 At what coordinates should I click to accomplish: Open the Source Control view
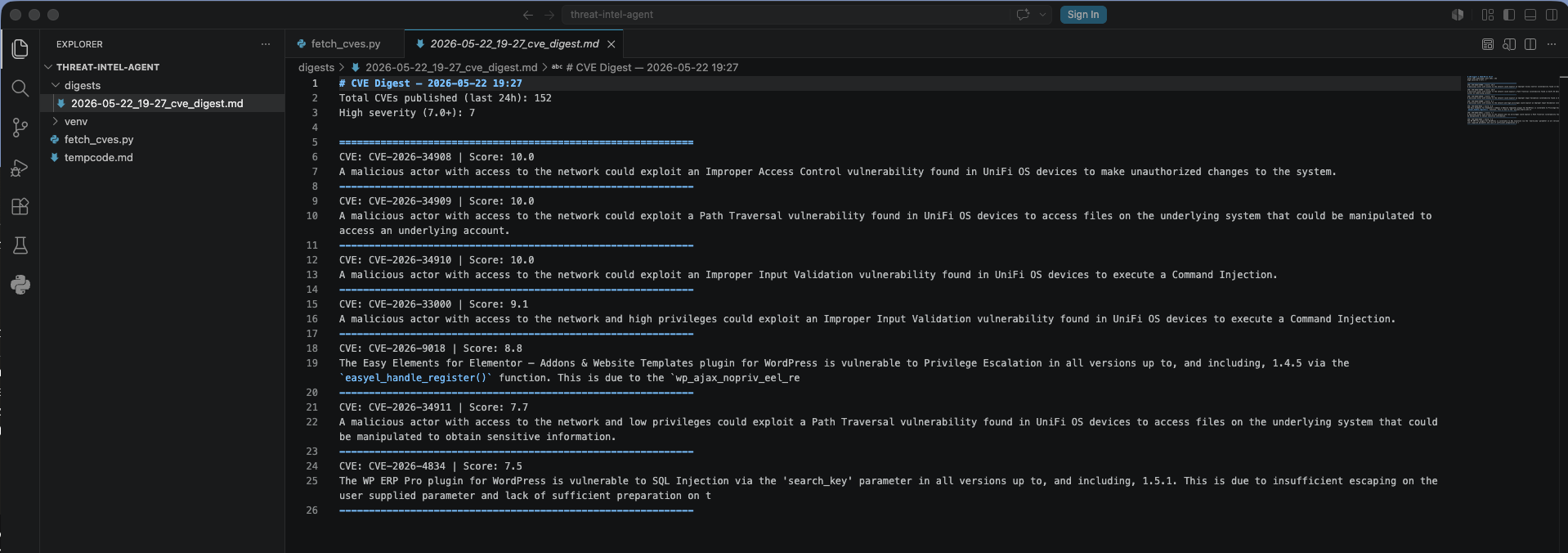pyautogui.click(x=20, y=128)
